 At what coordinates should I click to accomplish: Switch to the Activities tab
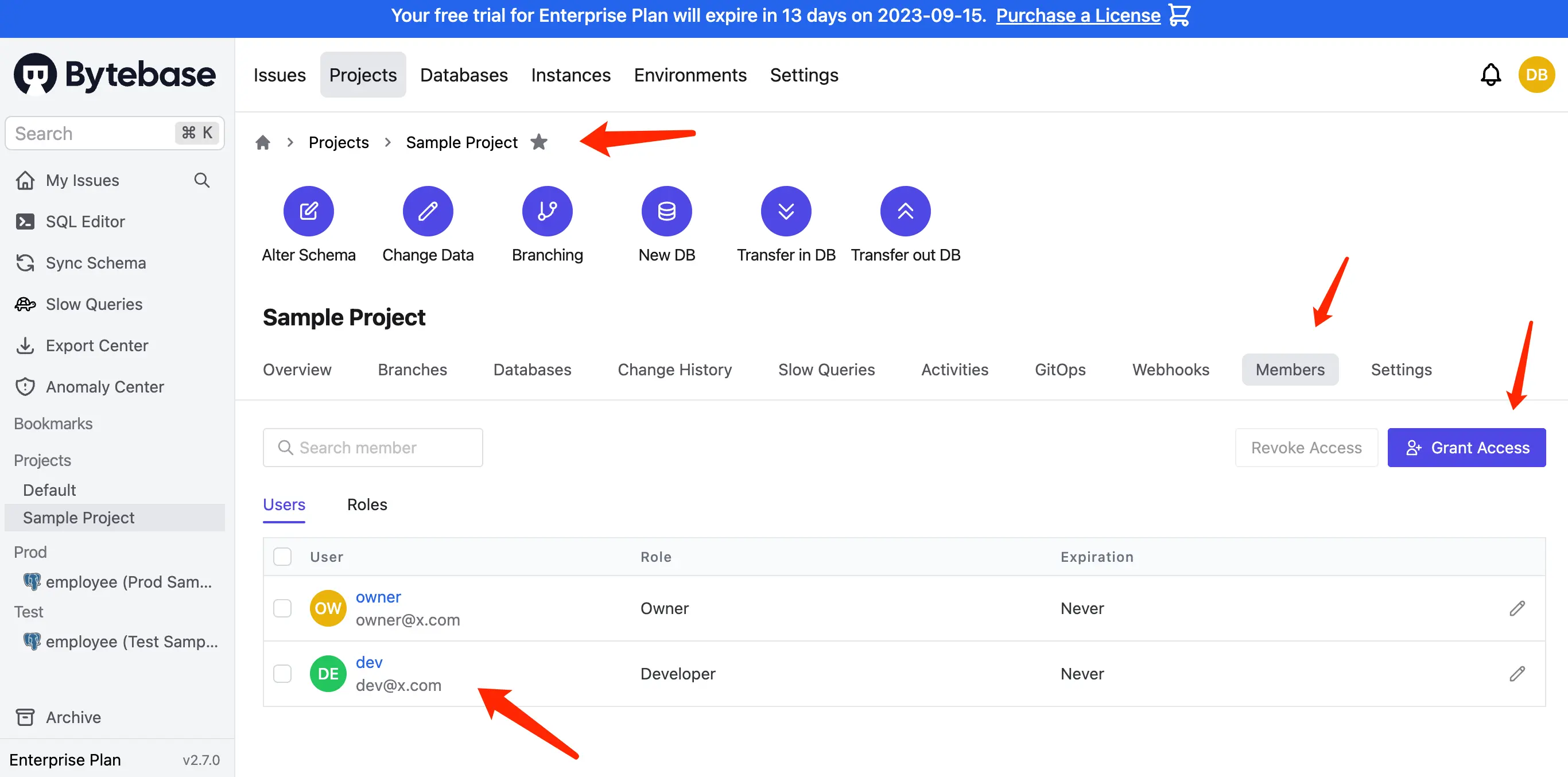point(954,370)
